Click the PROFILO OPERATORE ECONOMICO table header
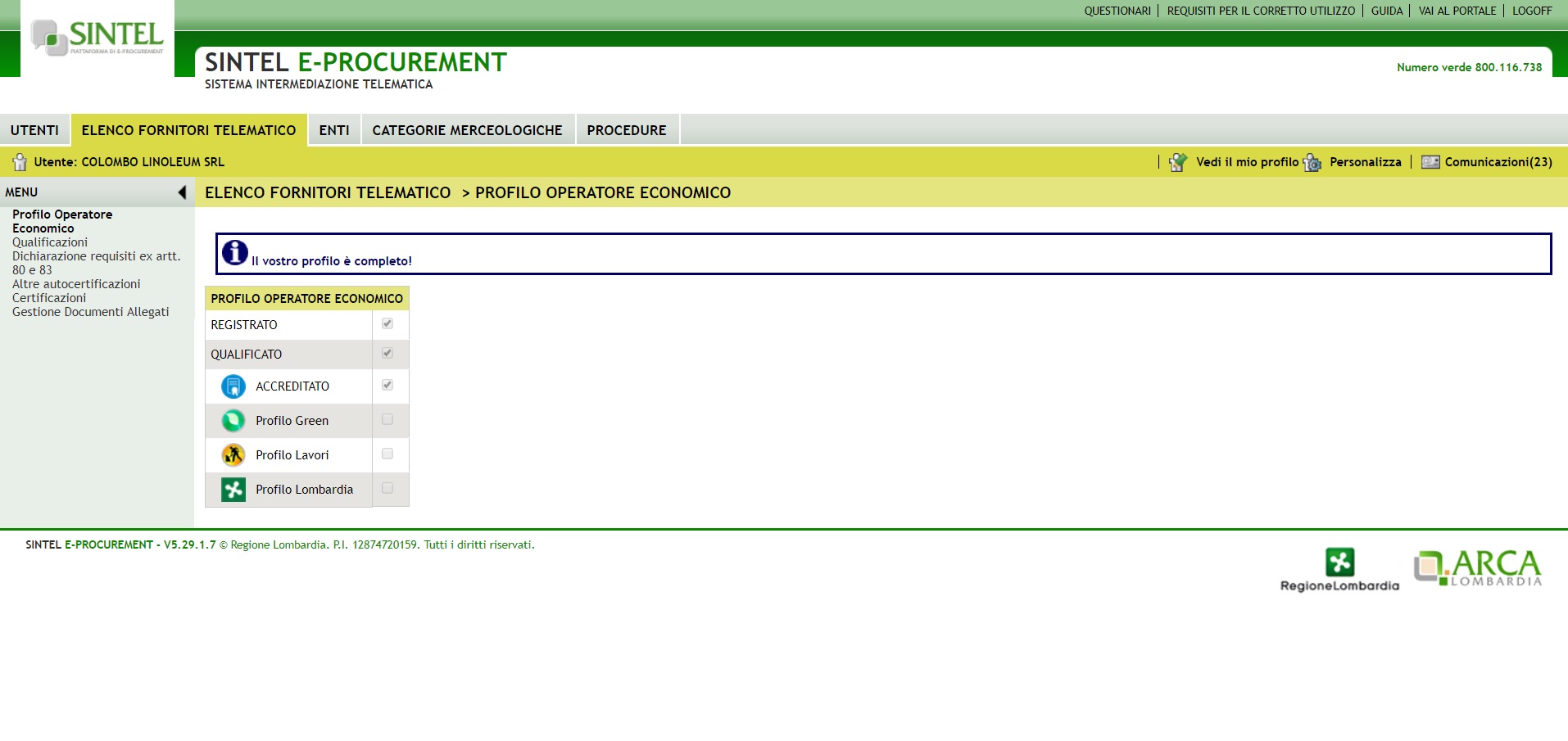1568x741 pixels. (307, 299)
